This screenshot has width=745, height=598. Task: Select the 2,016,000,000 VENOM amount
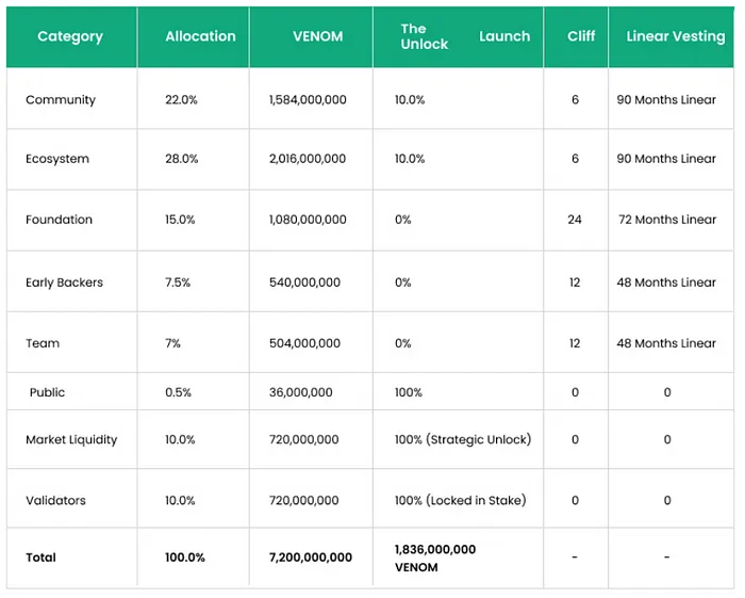click(x=307, y=159)
